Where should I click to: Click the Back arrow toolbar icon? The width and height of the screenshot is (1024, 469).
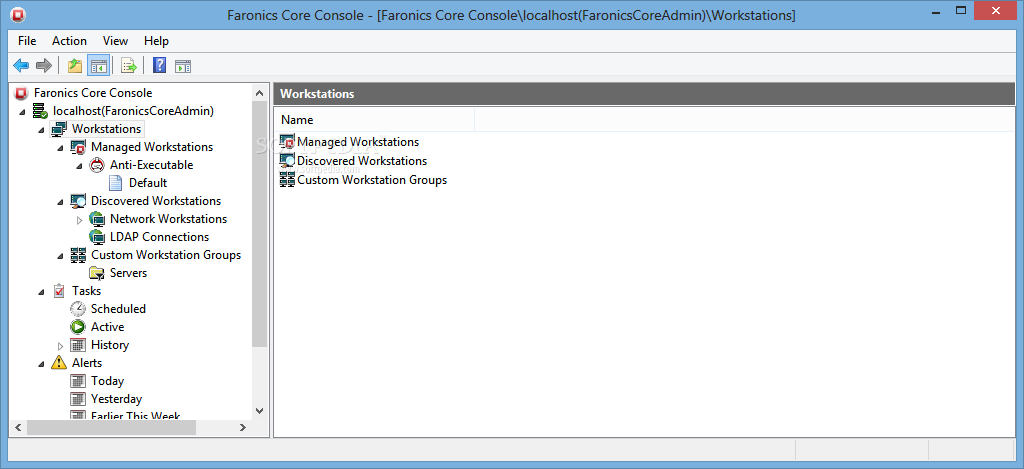[x=21, y=65]
